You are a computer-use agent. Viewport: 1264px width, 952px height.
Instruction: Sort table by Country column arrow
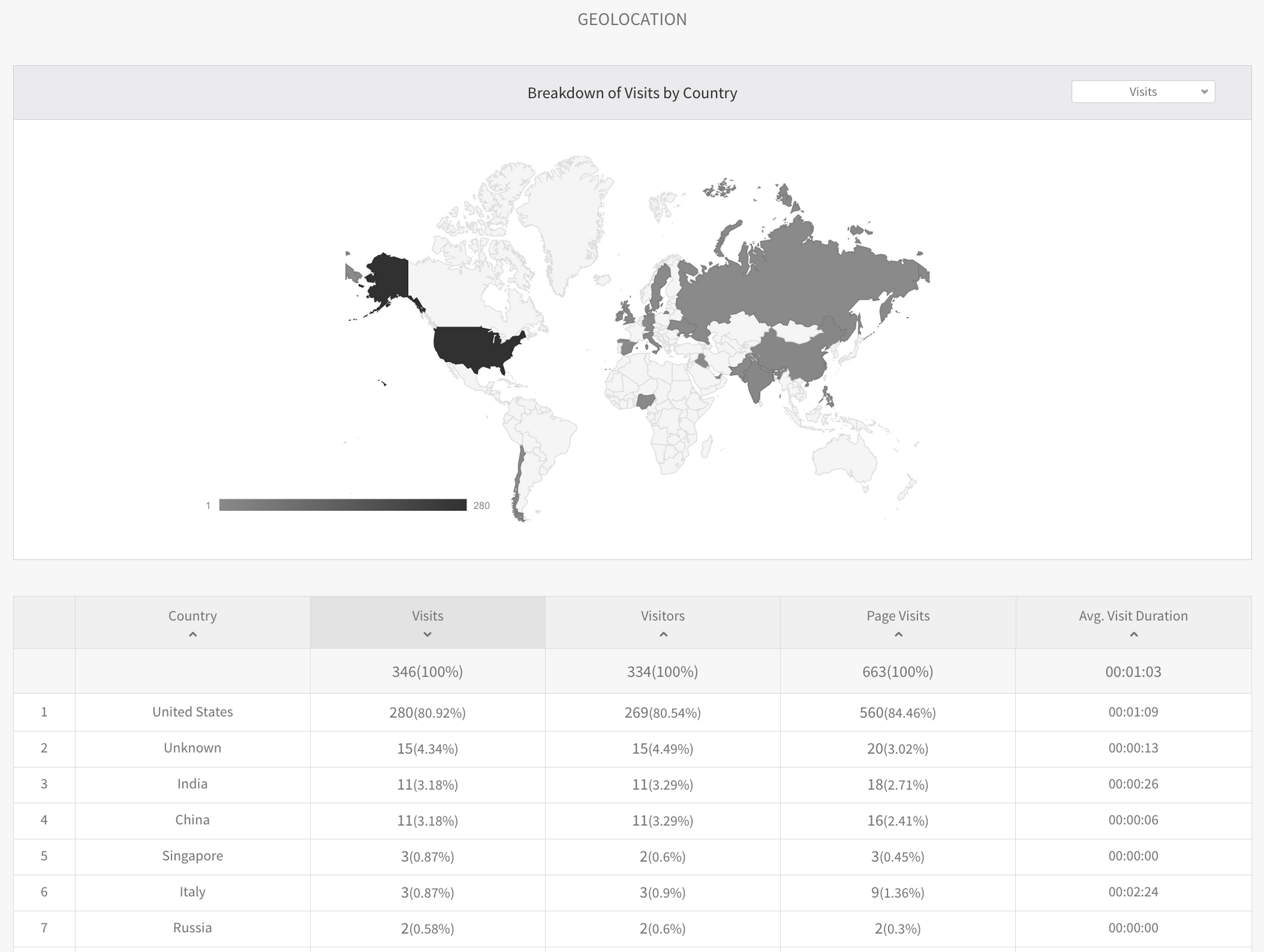pyautogui.click(x=192, y=635)
